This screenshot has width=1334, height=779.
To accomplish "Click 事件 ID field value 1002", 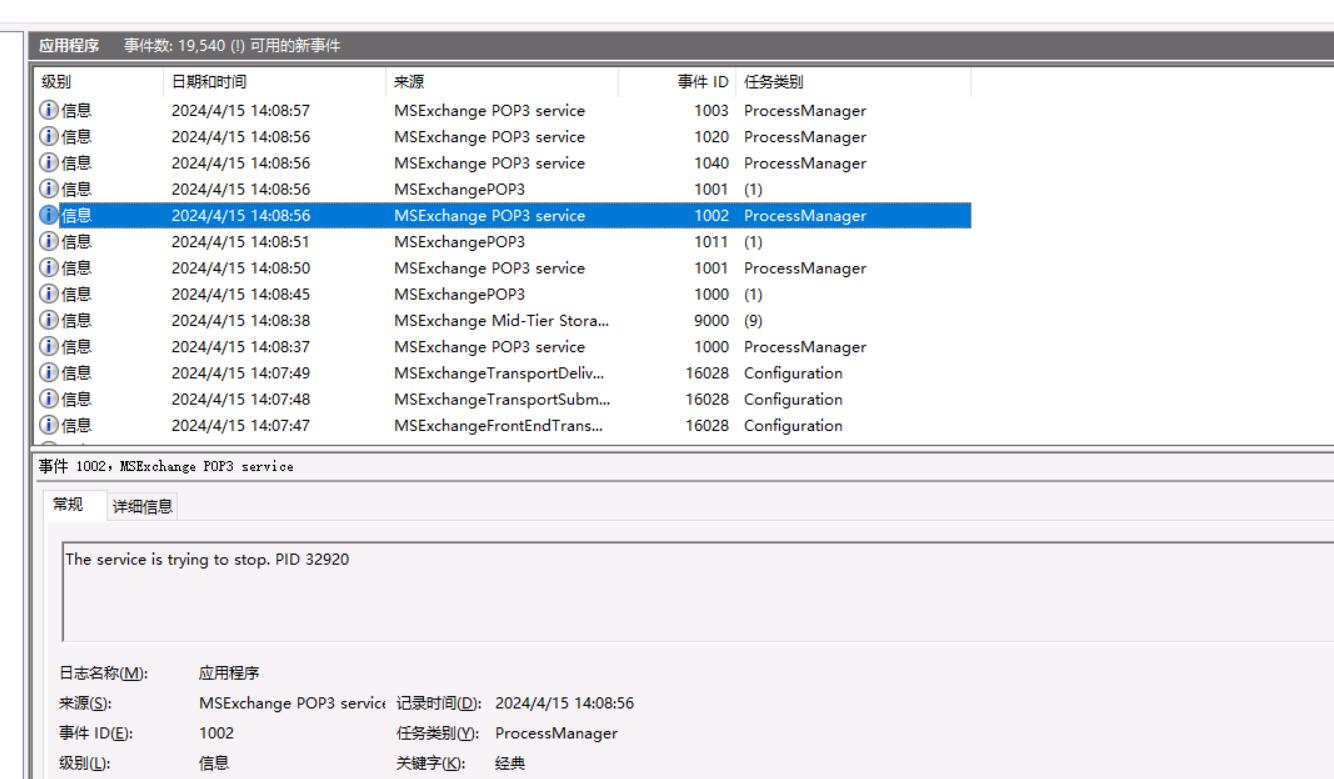I will pos(216,734).
